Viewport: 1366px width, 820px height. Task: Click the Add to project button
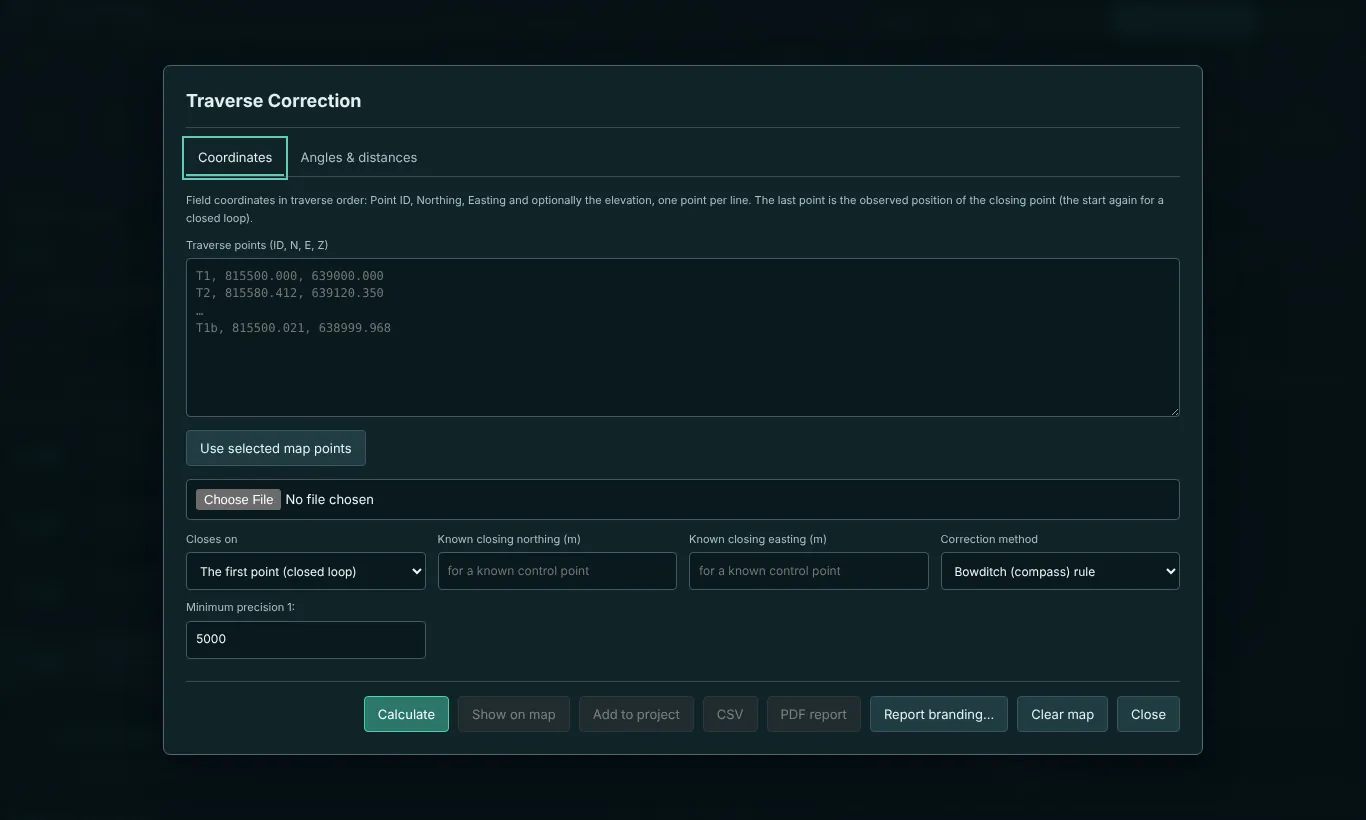tap(636, 715)
